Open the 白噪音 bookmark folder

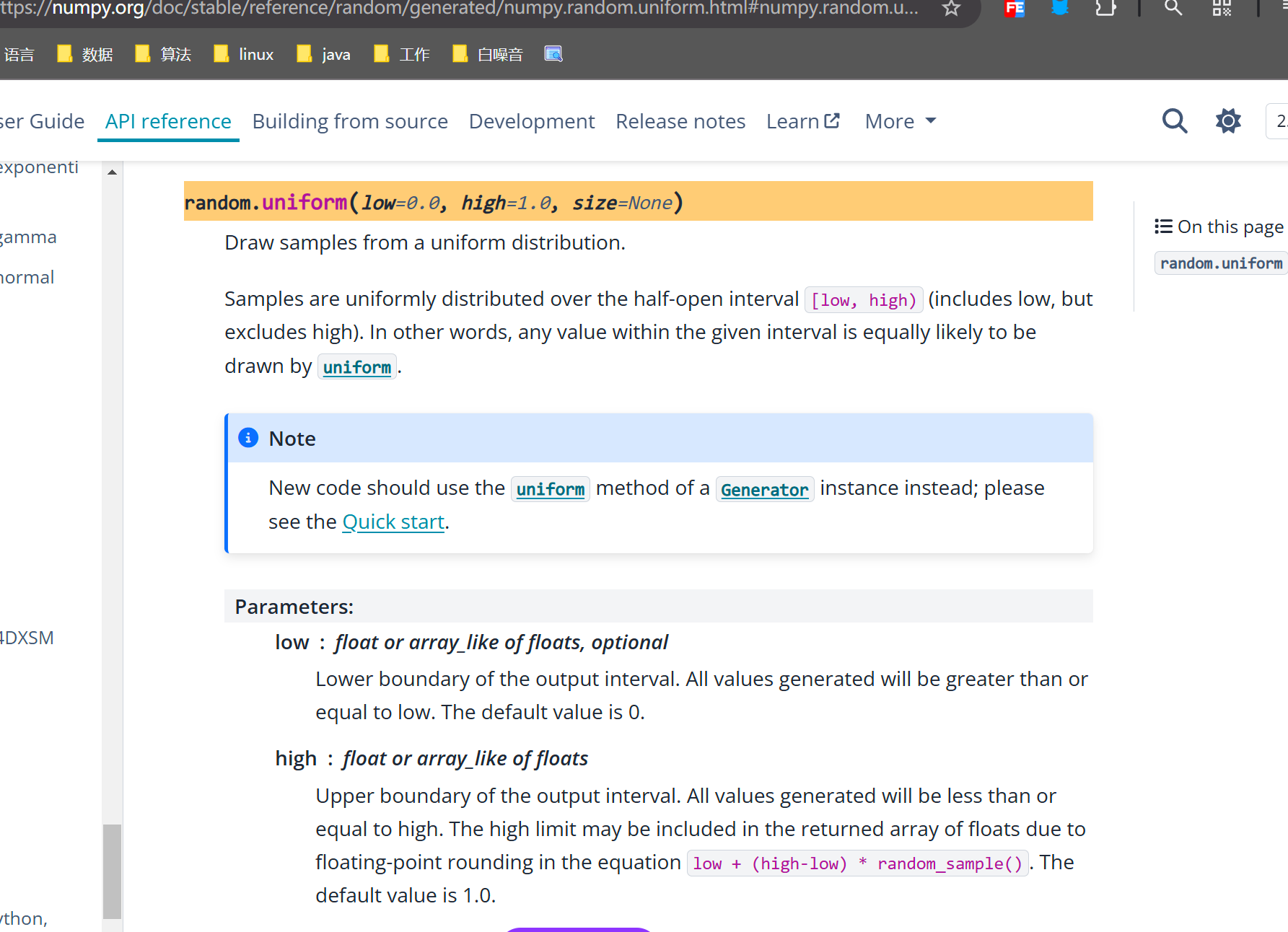pos(488,54)
